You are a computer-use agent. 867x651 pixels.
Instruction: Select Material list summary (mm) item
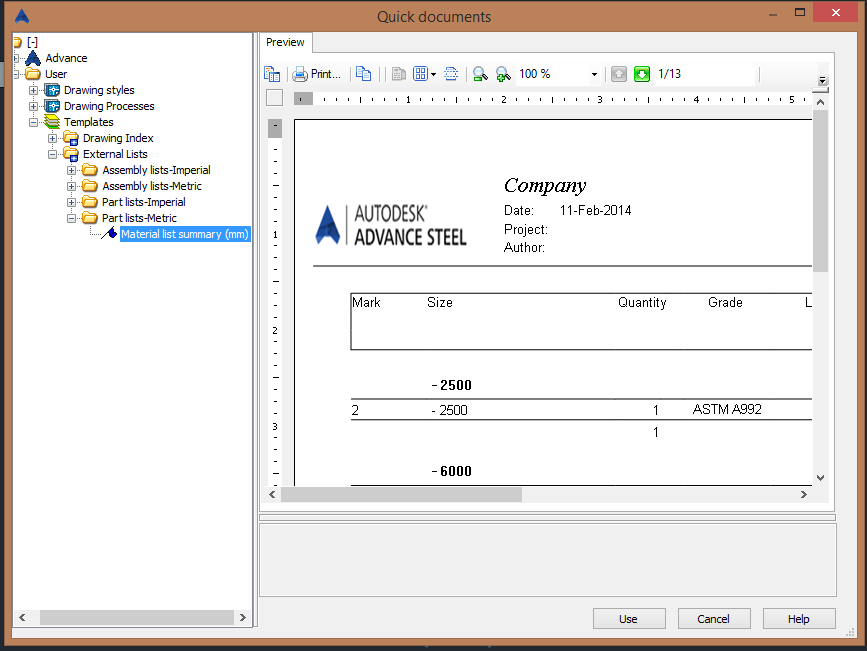(x=185, y=234)
